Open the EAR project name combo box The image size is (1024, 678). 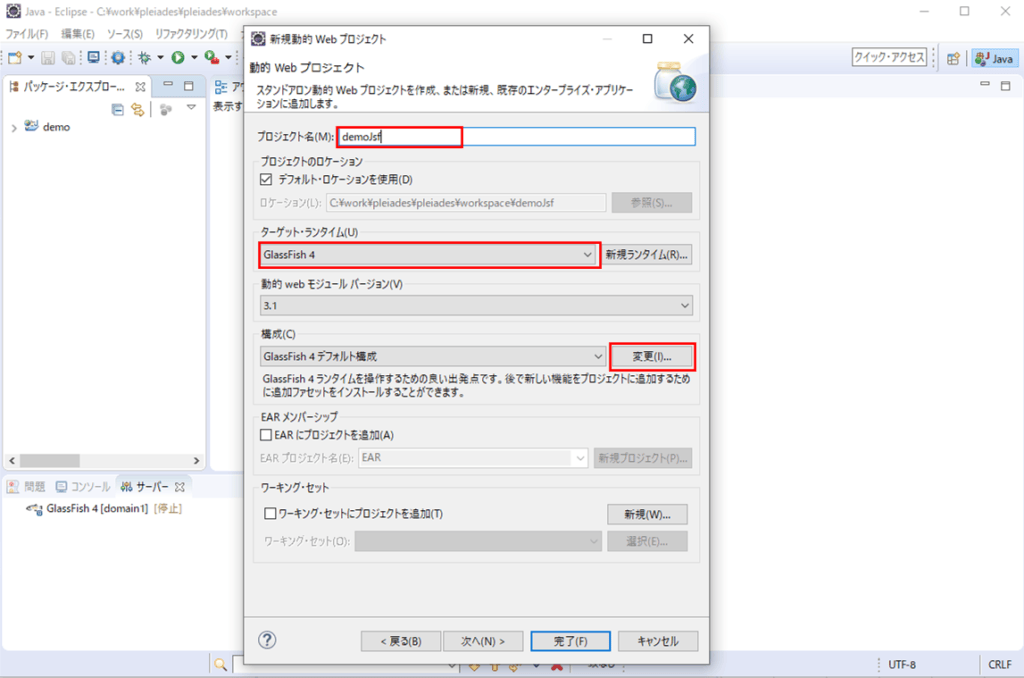pos(473,458)
